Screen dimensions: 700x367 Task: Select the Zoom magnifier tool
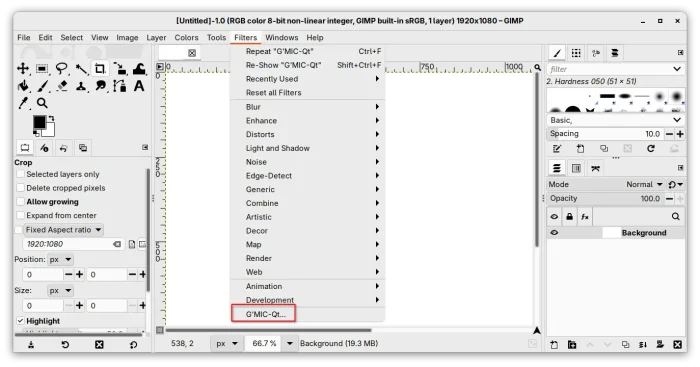[x=42, y=103]
